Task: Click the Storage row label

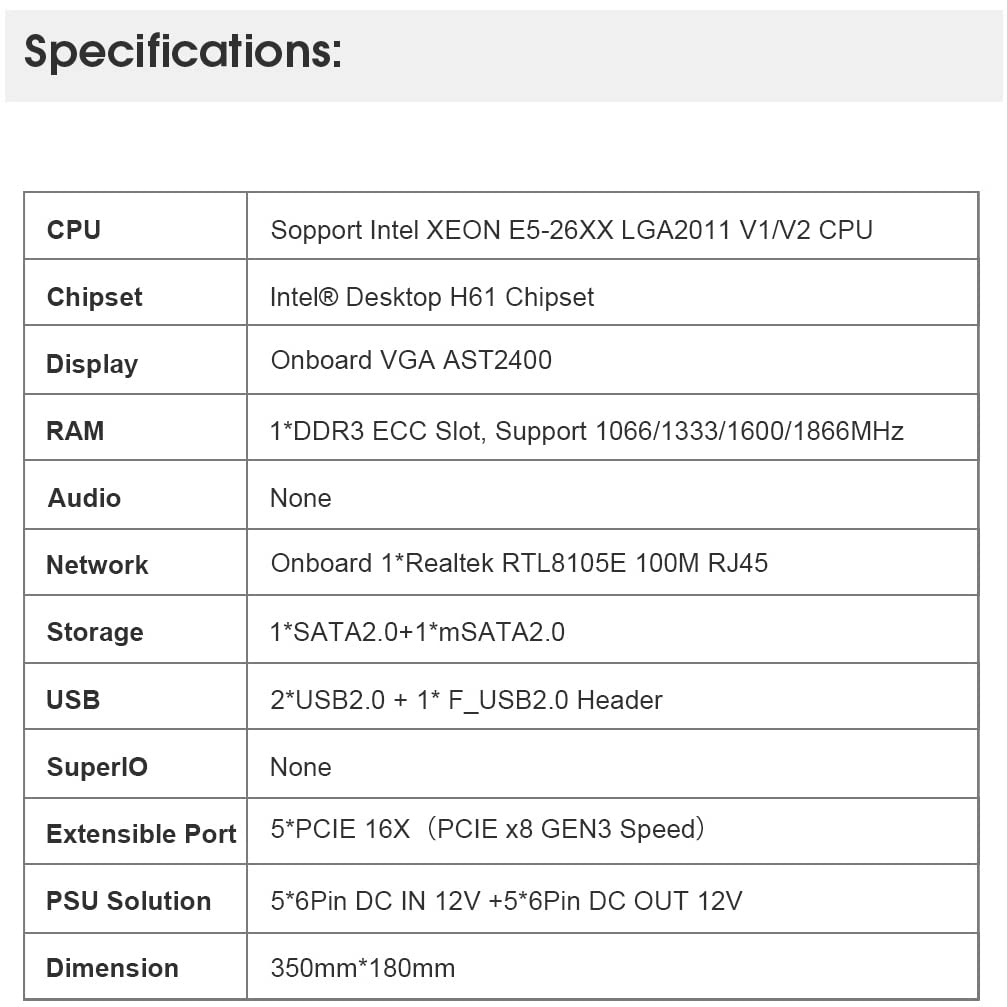Action: coord(95,632)
